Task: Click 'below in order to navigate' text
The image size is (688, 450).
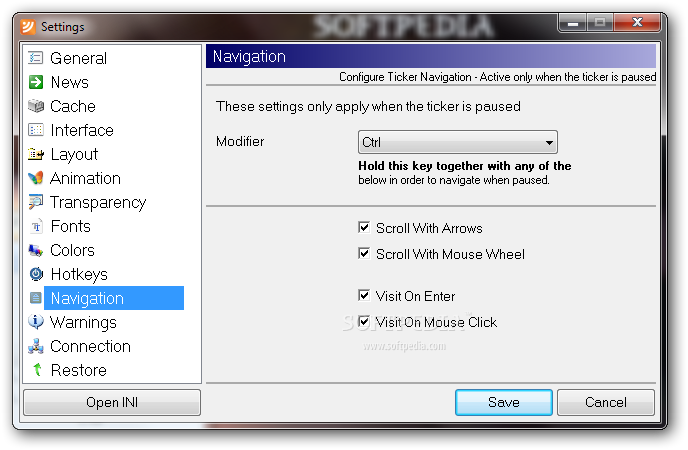Action: 454,180
